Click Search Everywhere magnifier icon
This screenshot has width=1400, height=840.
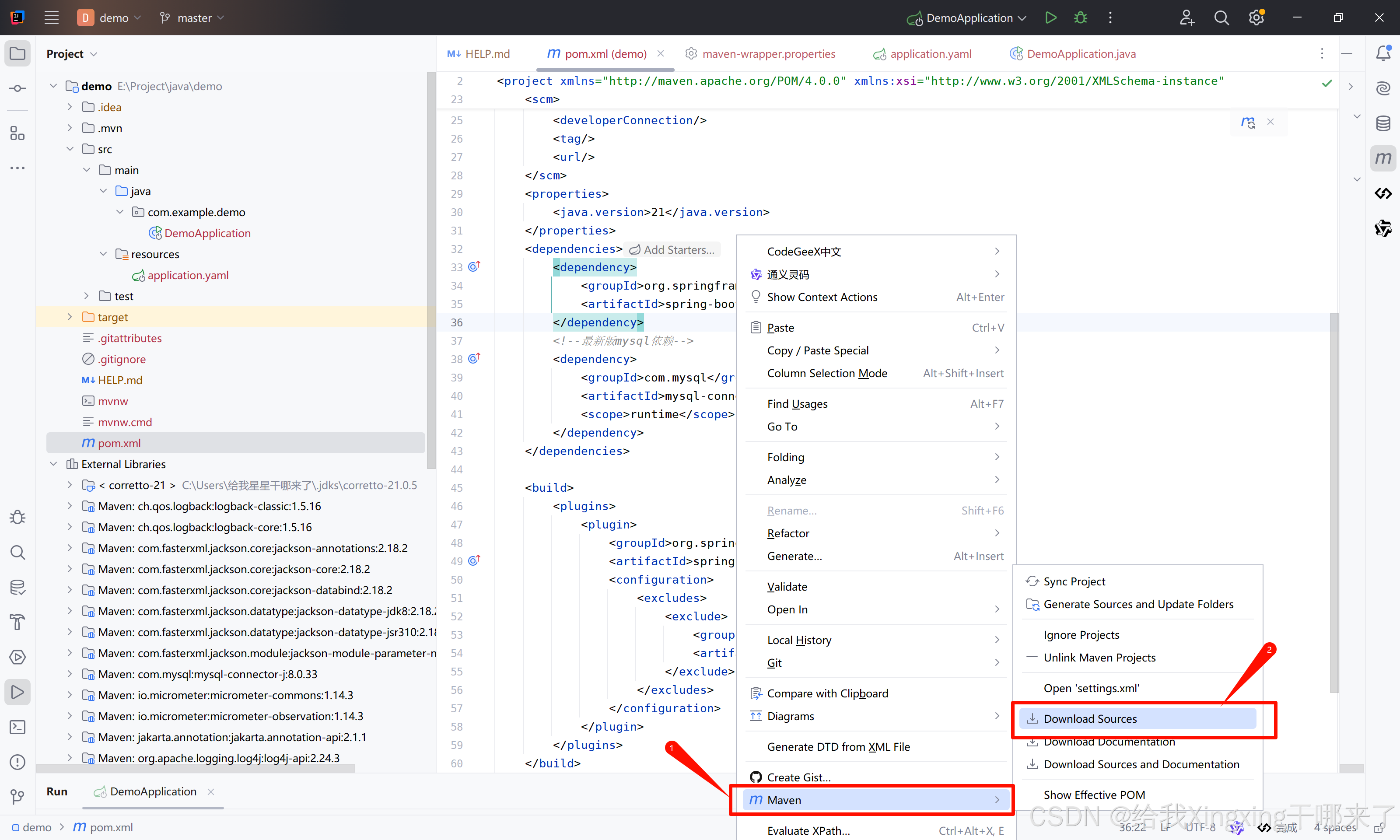pyautogui.click(x=1221, y=17)
